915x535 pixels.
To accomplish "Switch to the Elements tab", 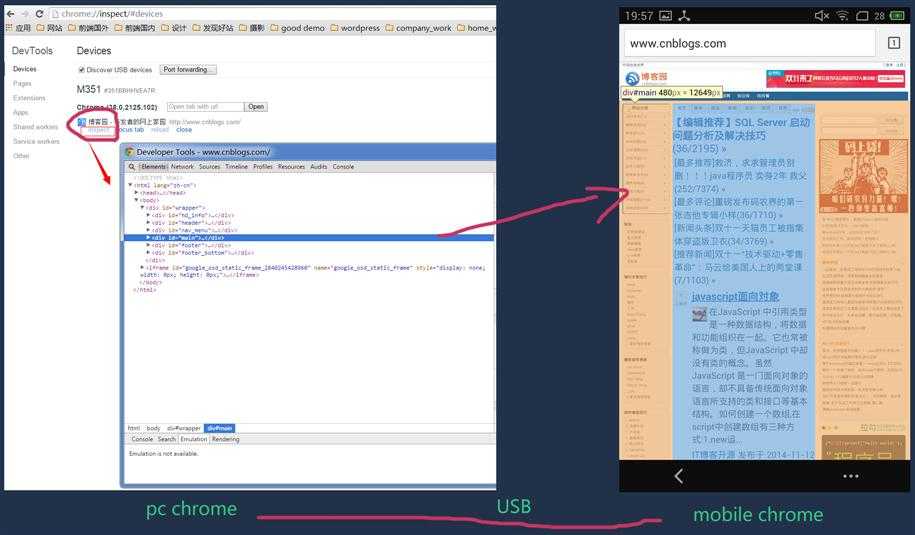I will pyautogui.click(x=153, y=167).
